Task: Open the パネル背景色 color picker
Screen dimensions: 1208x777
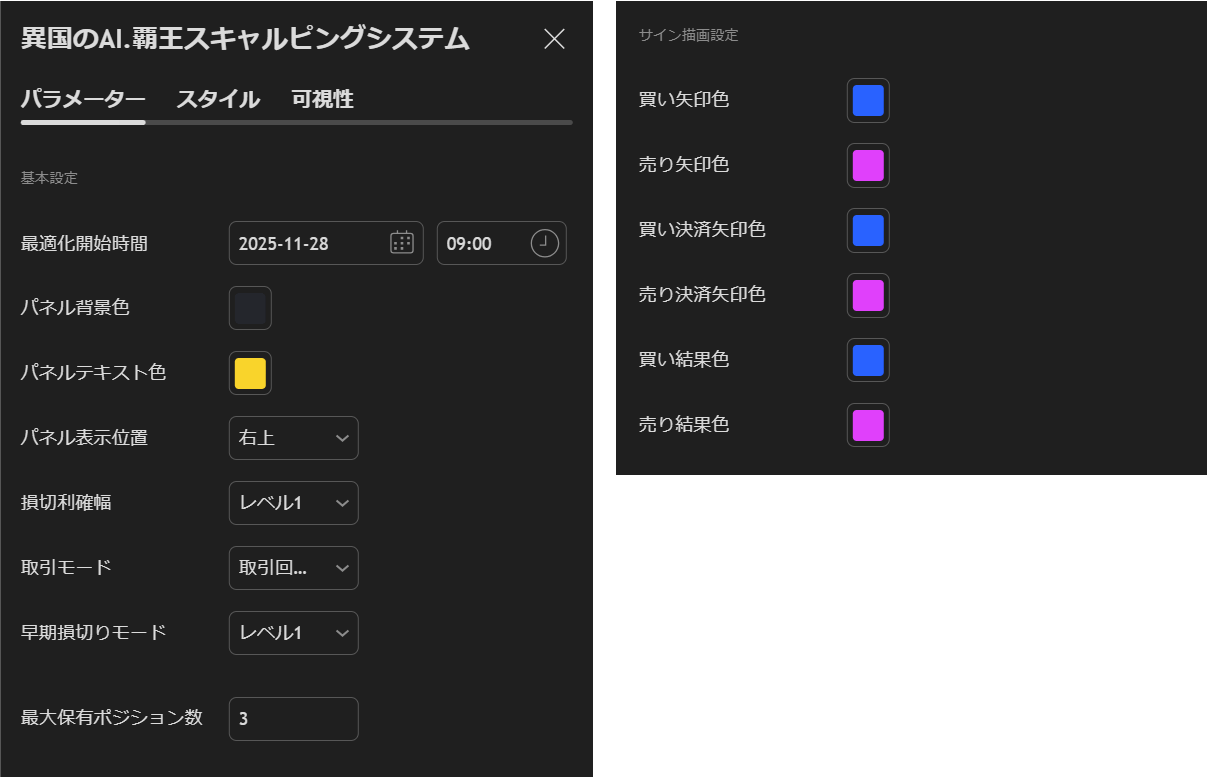Action: pyautogui.click(x=250, y=308)
